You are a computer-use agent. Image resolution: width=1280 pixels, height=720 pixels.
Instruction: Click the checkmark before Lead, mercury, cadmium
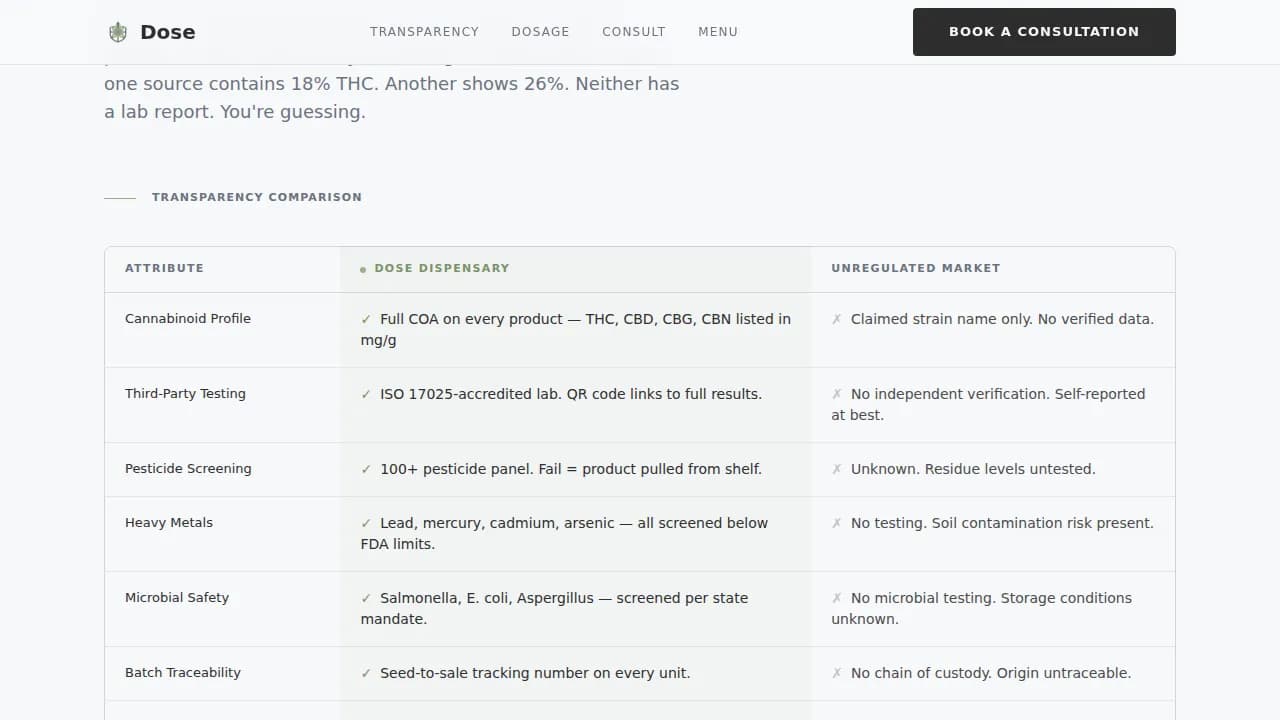[366, 523]
